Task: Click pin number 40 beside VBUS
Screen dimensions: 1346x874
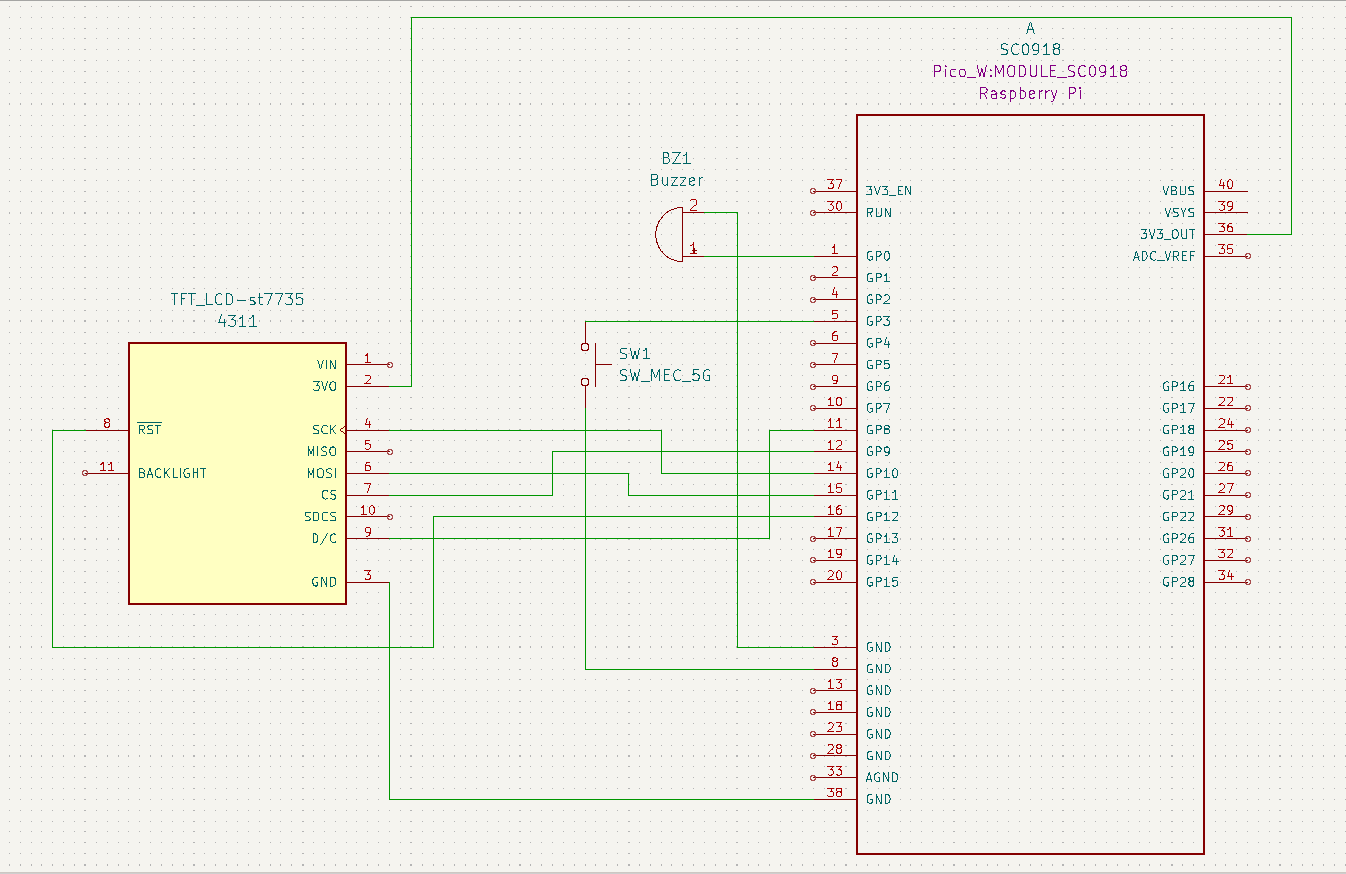Action: [x=1226, y=184]
